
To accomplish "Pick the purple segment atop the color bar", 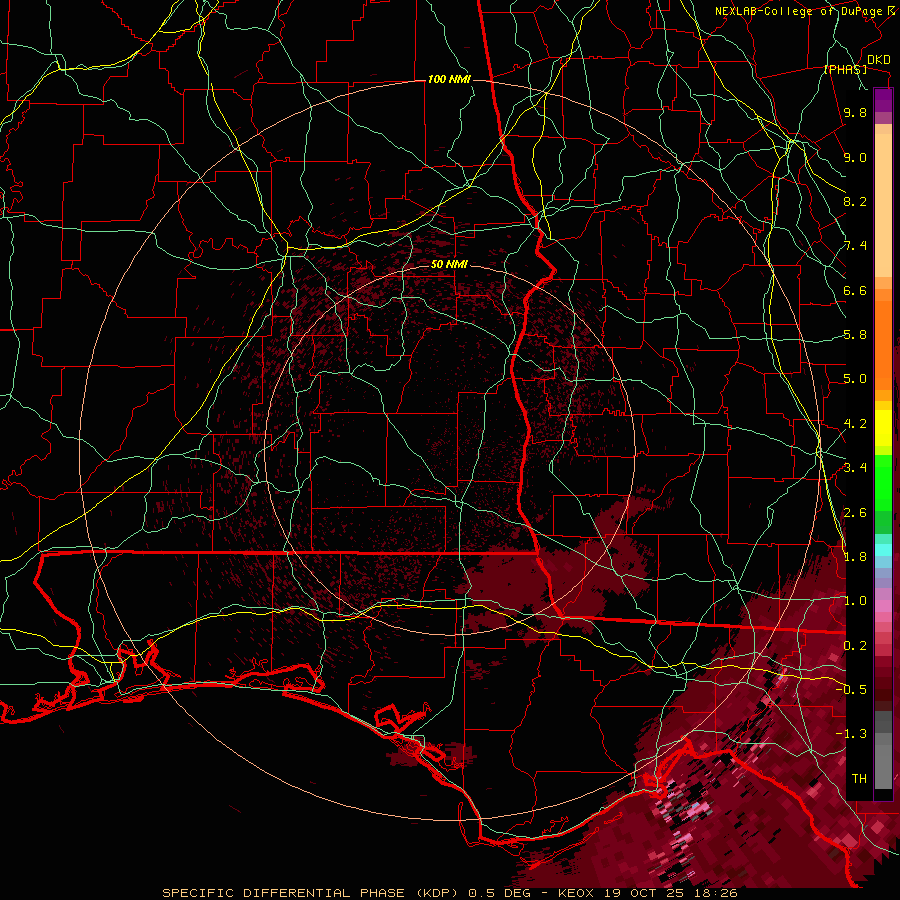I will coord(883,100).
